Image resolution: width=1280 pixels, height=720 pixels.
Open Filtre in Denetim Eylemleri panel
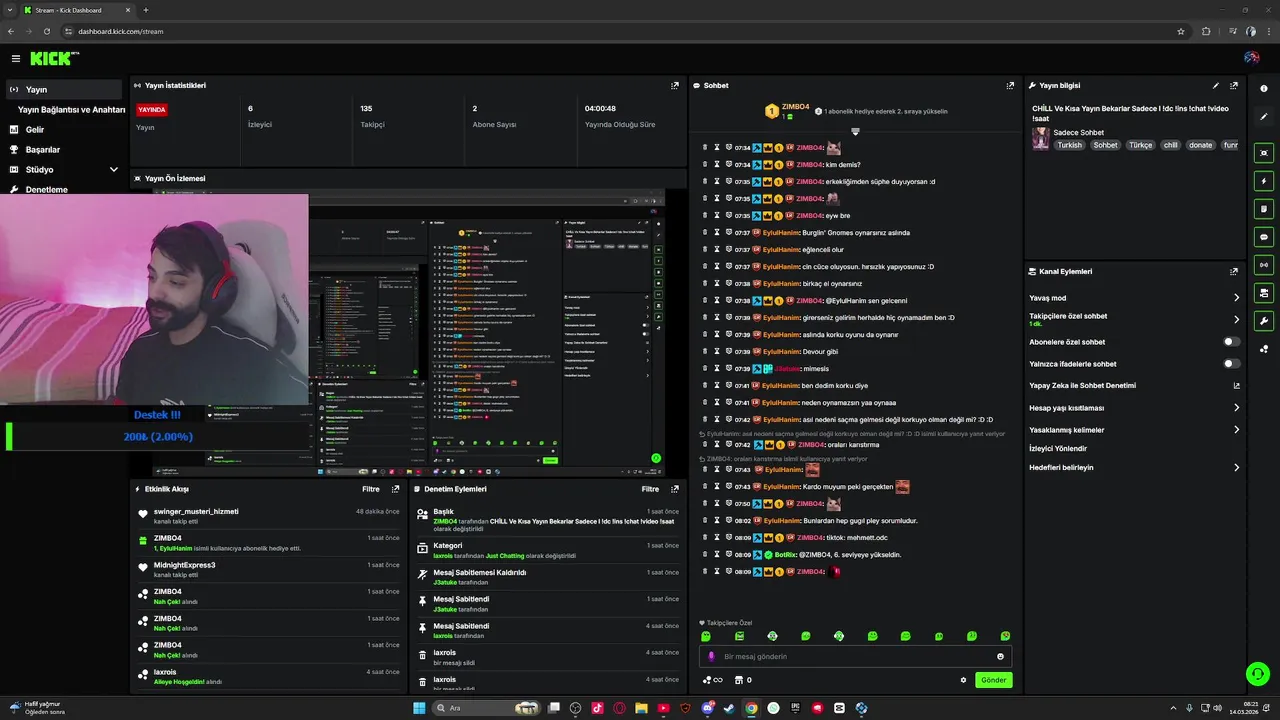tap(650, 489)
